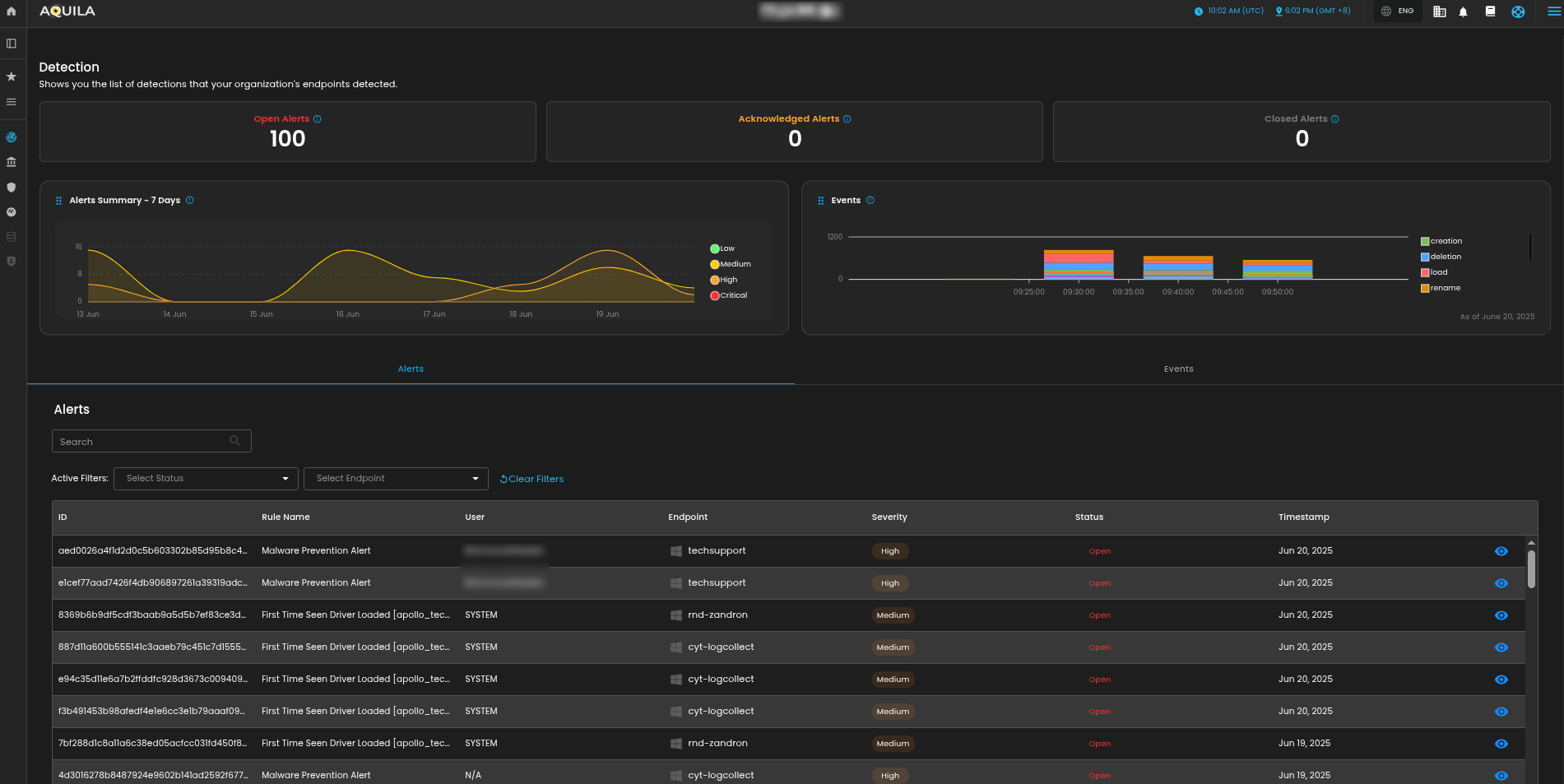Open the top-right hamburger menu

(x=1553, y=12)
